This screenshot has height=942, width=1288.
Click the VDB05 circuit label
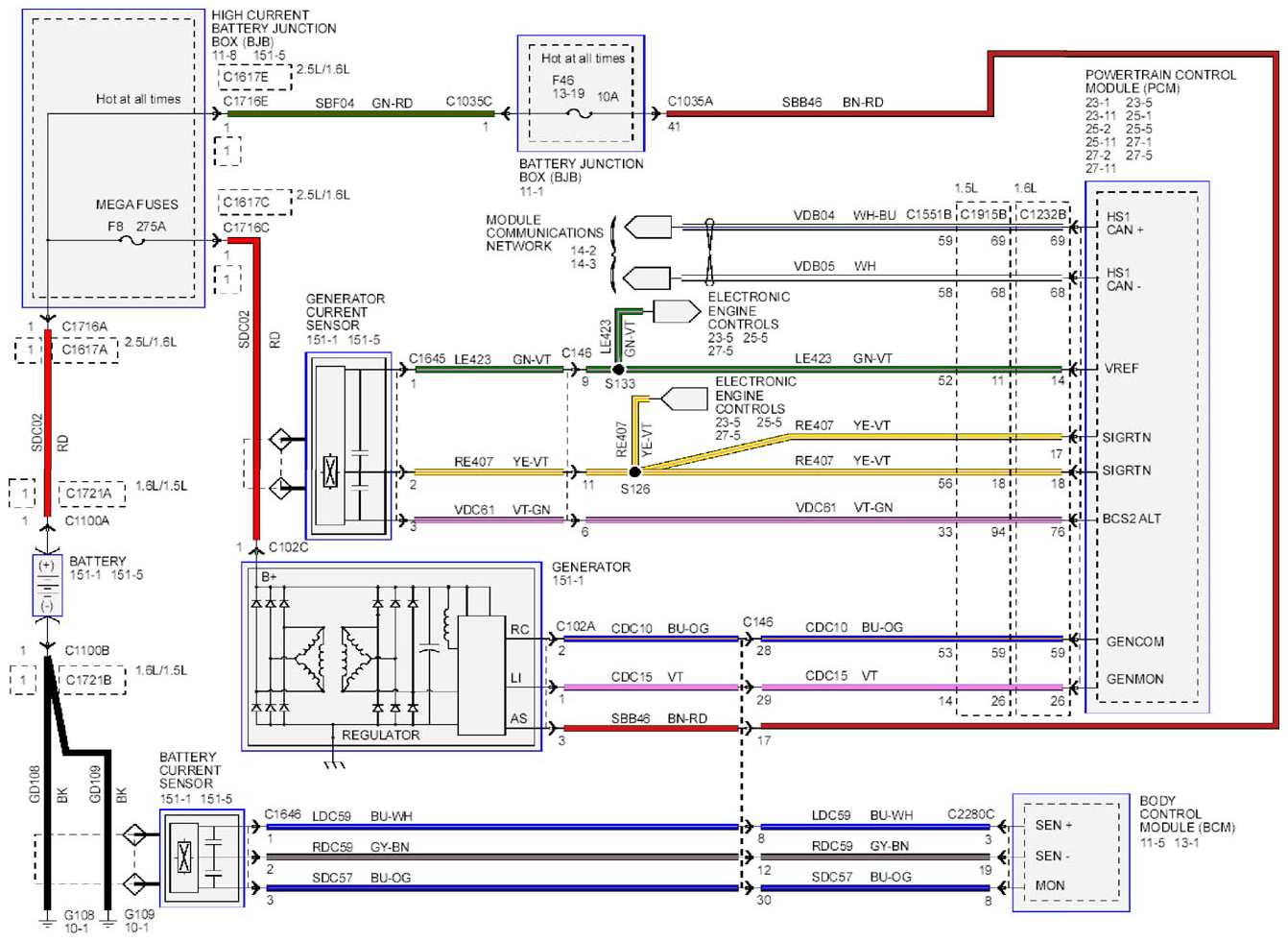point(814,266)
